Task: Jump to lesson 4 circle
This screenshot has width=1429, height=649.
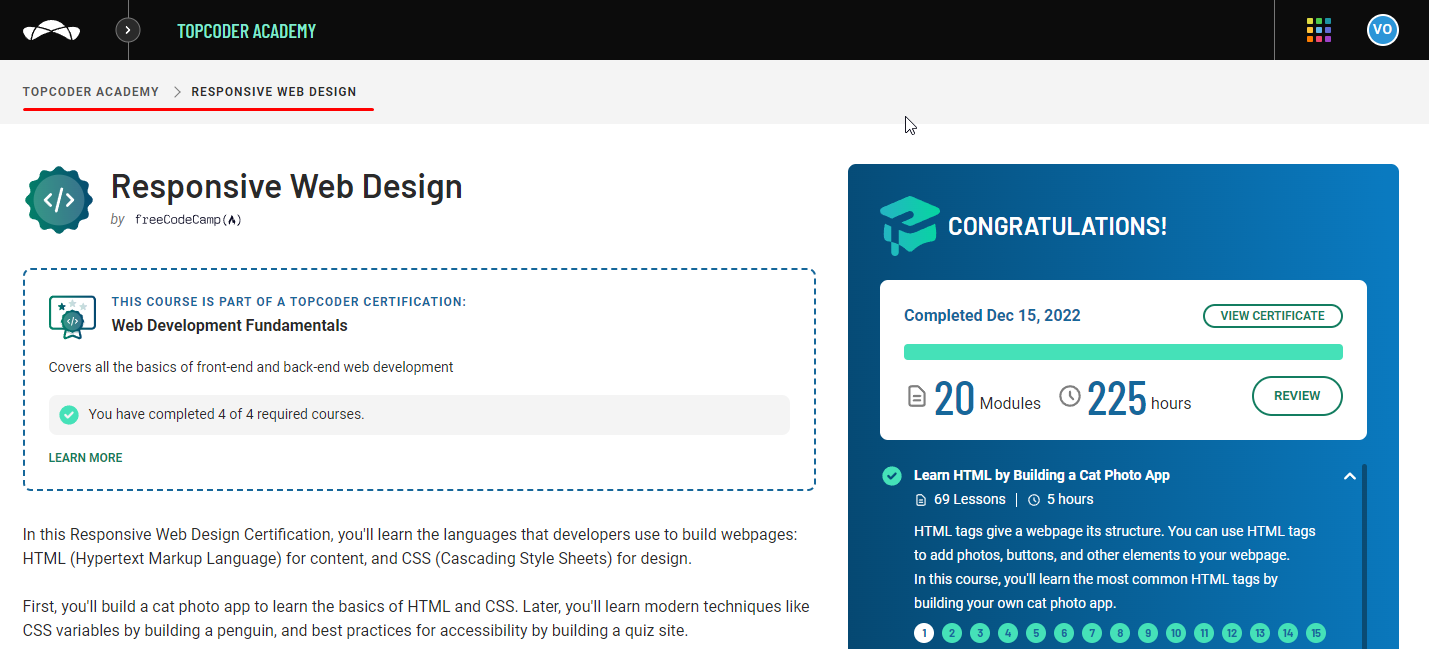Action: tap(1008, 633)
